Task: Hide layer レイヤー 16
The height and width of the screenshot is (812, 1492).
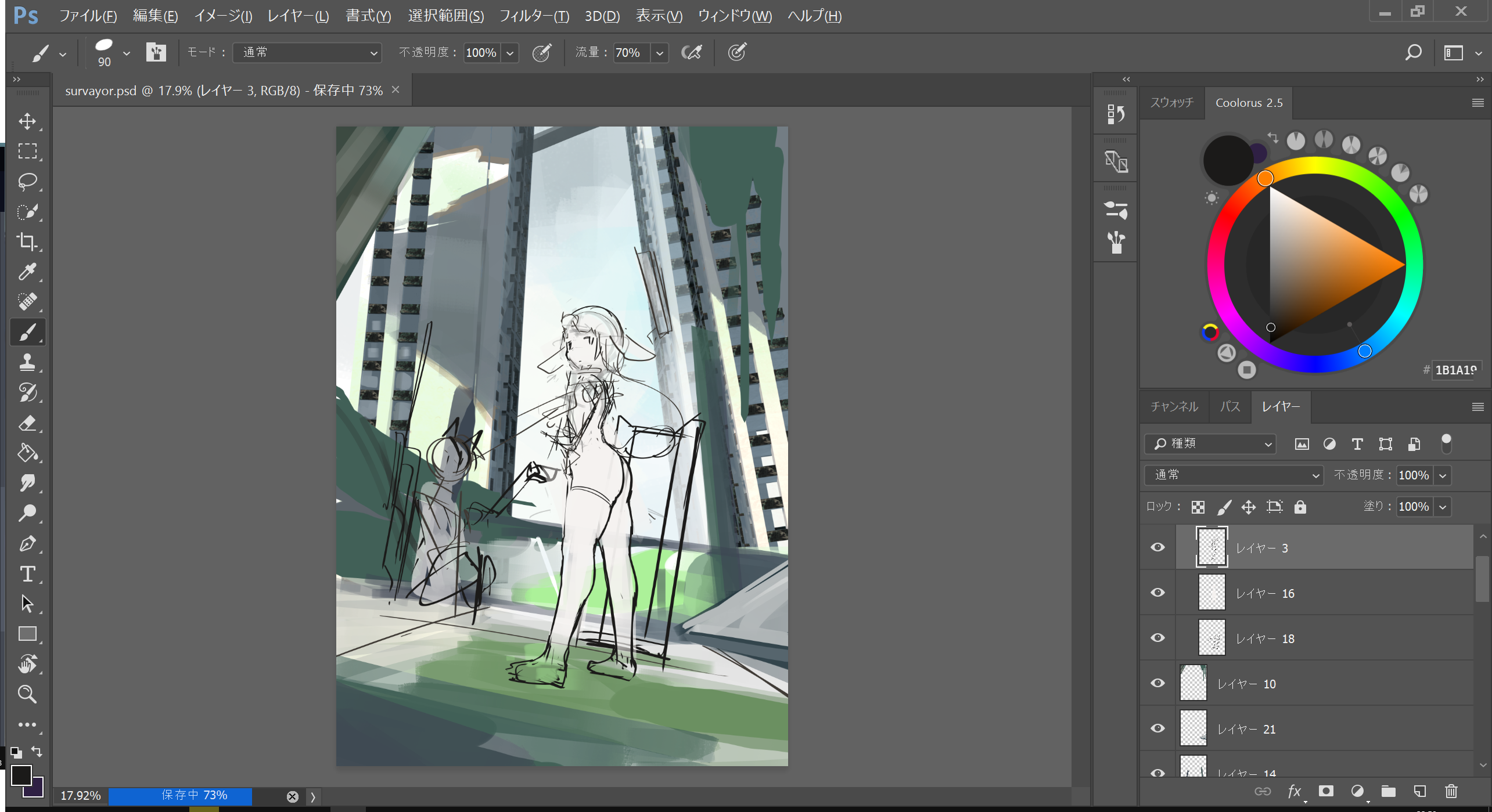Action: click(1157, 593)
